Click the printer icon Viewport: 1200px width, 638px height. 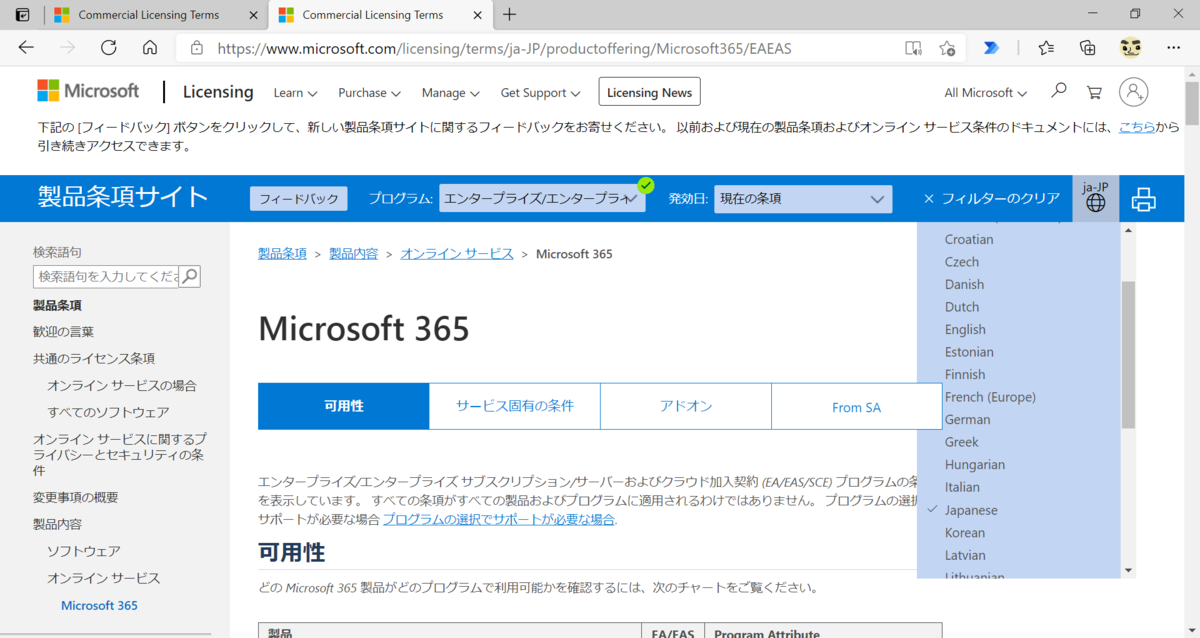click(x=1143, y=199)
